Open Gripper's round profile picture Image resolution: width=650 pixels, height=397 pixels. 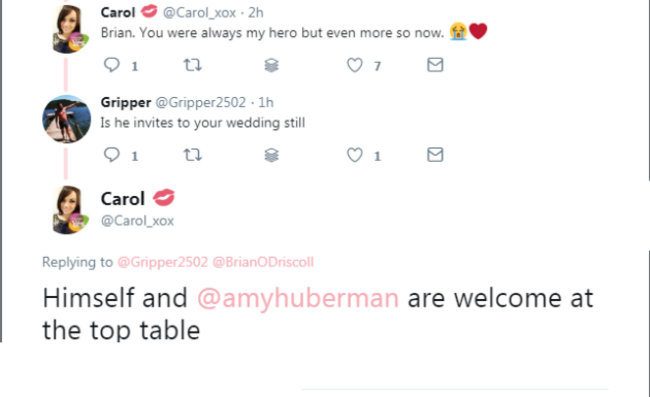coord(66,119)
